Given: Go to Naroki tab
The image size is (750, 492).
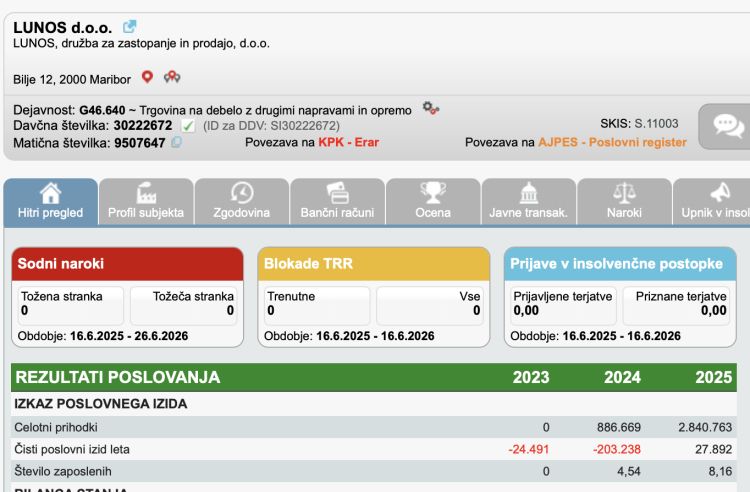Looking at the screenshot, I should point(624,201).
